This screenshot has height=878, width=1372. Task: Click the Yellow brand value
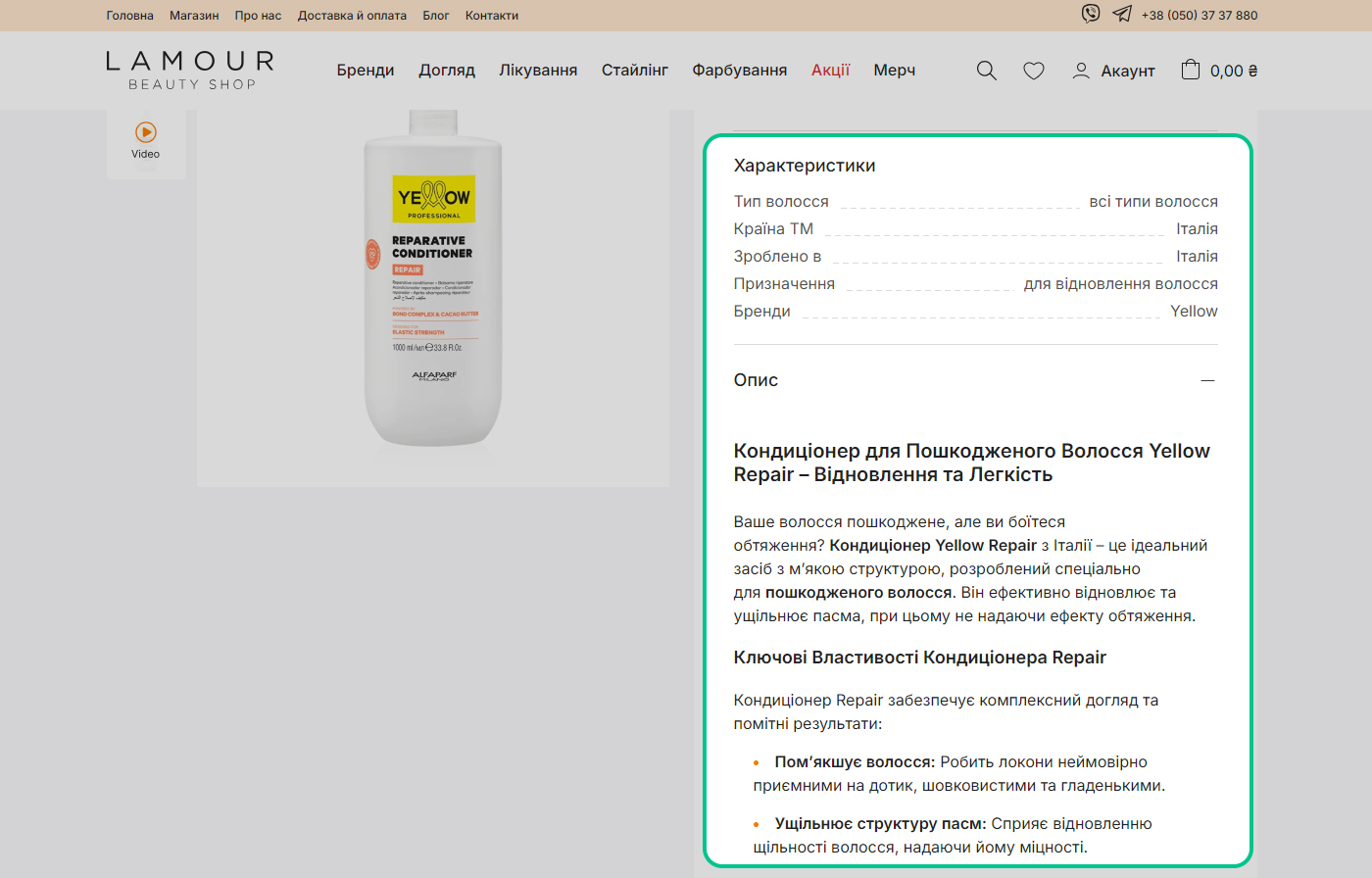pos(1194,312)
